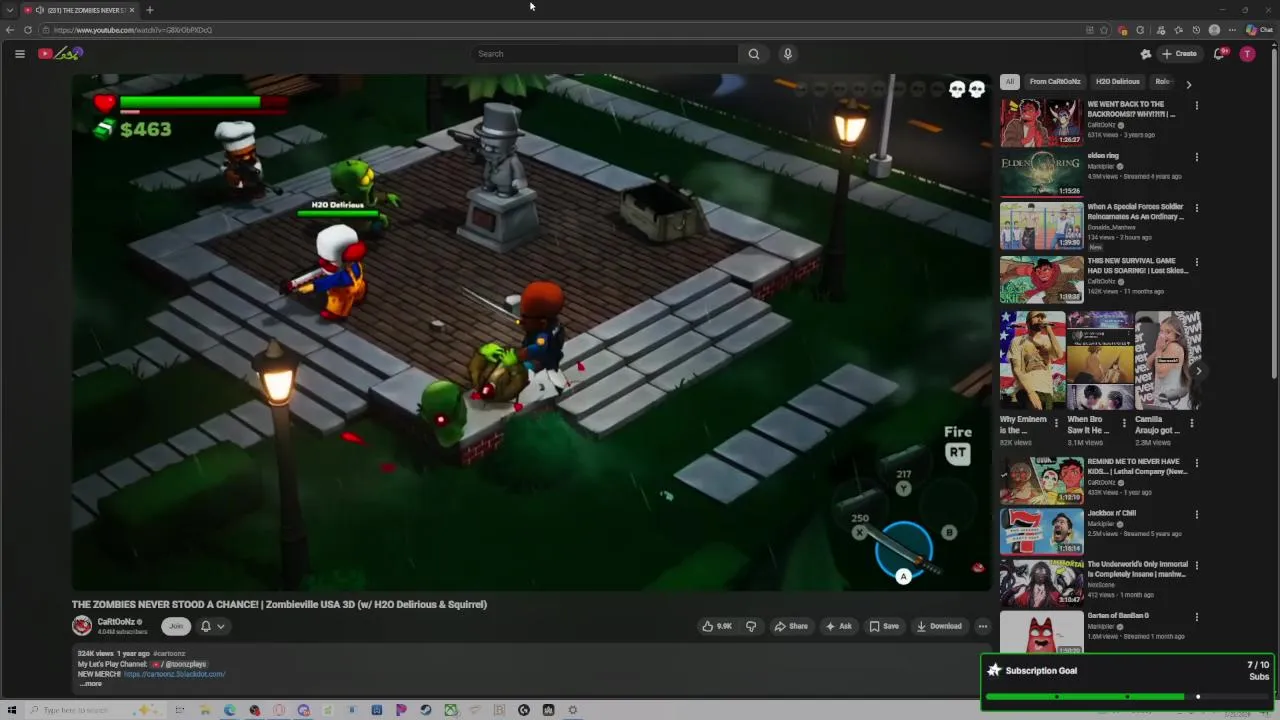Open the CaRtOoNz channel name link
The image size is (1280, 720).
click(x=116, y=622)
